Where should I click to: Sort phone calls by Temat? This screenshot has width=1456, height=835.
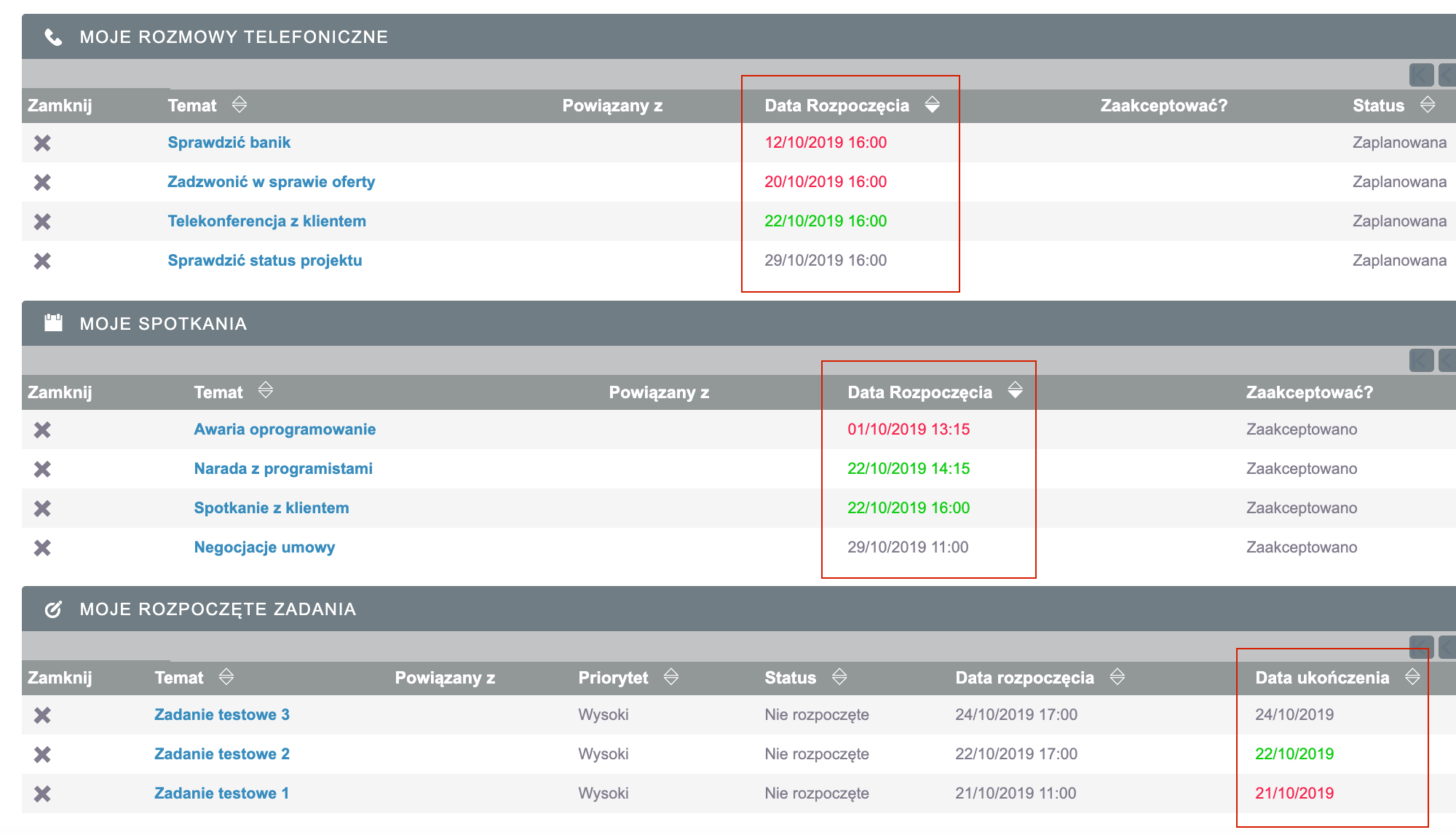pyautogui.click(x=240, y=105)
